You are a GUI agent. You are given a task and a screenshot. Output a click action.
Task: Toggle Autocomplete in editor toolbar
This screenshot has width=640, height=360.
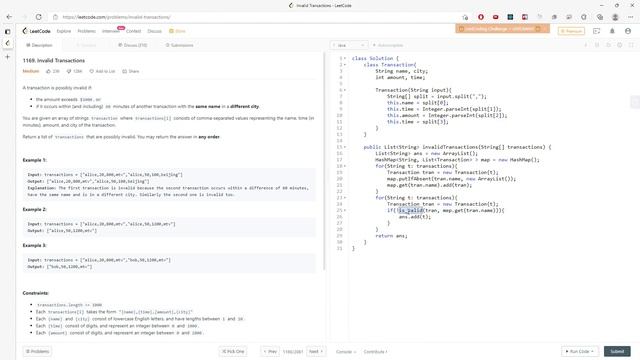point(387,45)
